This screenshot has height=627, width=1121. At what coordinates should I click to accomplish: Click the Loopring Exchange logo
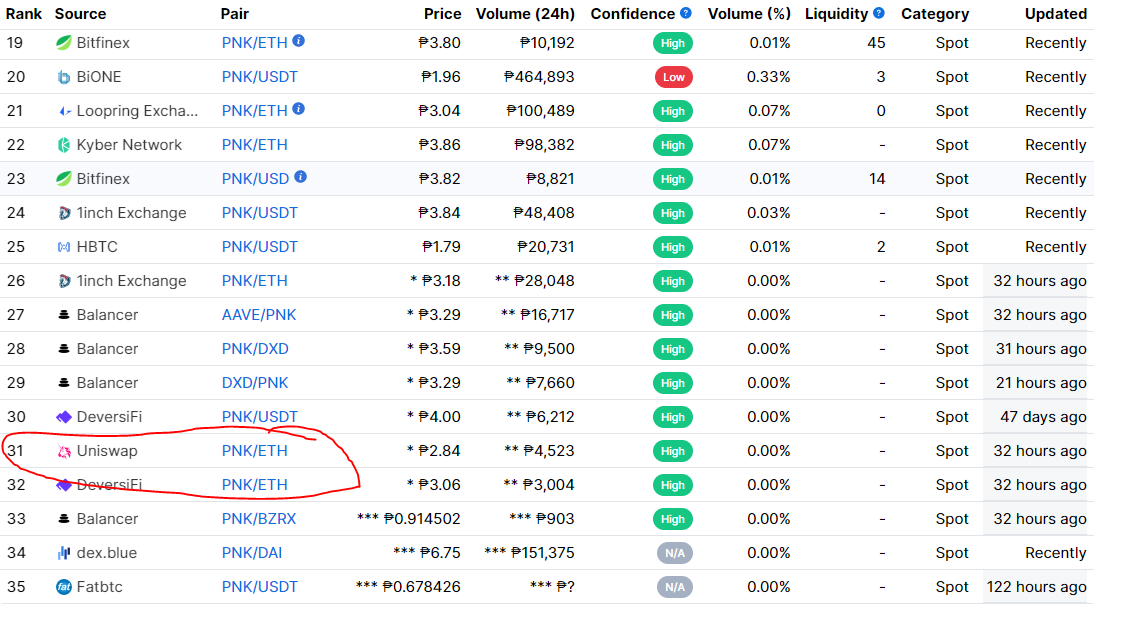pyautogui.click(x=64, y=111)
